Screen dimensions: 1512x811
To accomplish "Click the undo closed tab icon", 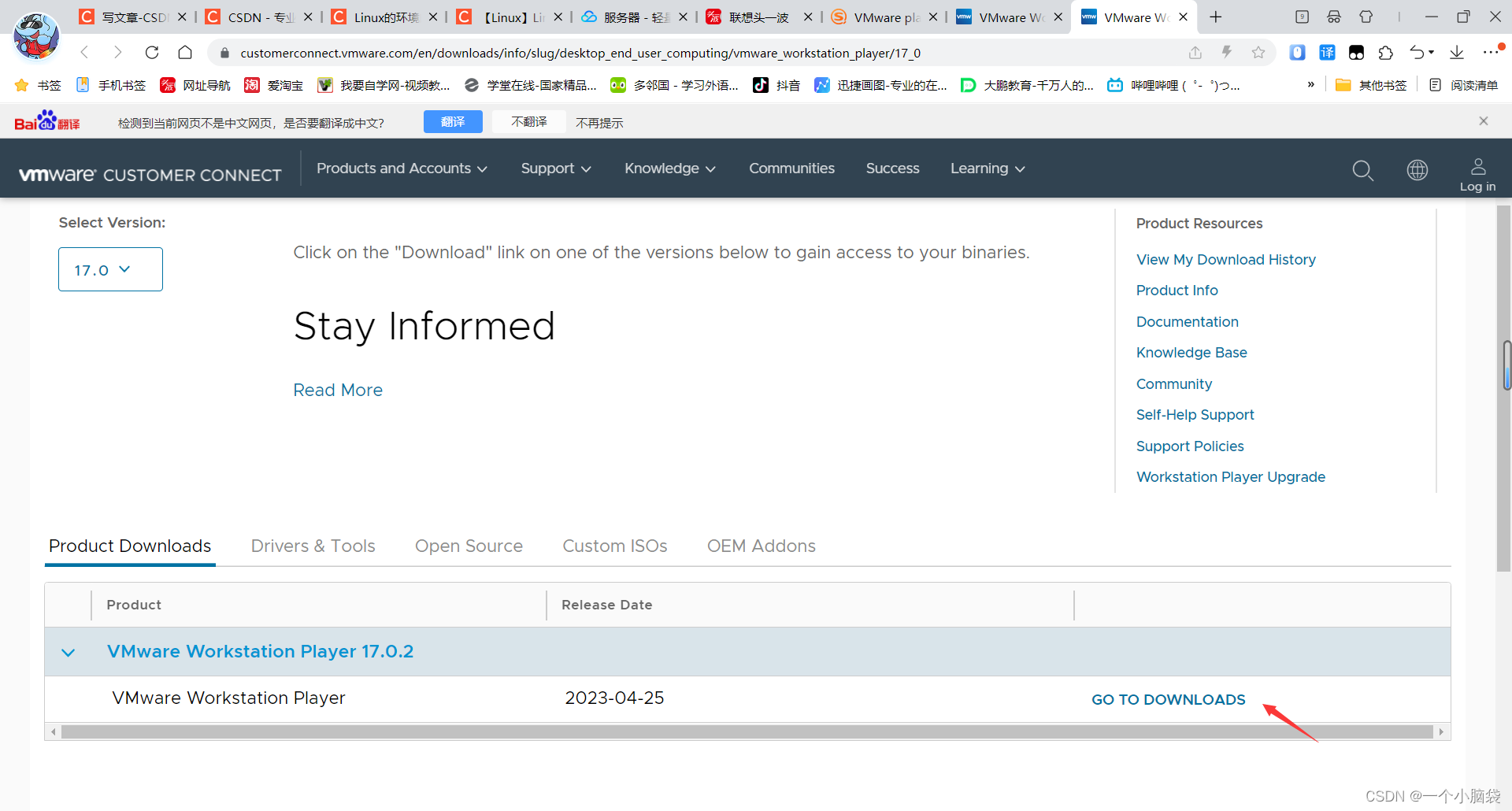I will [x=1417, y=53].
